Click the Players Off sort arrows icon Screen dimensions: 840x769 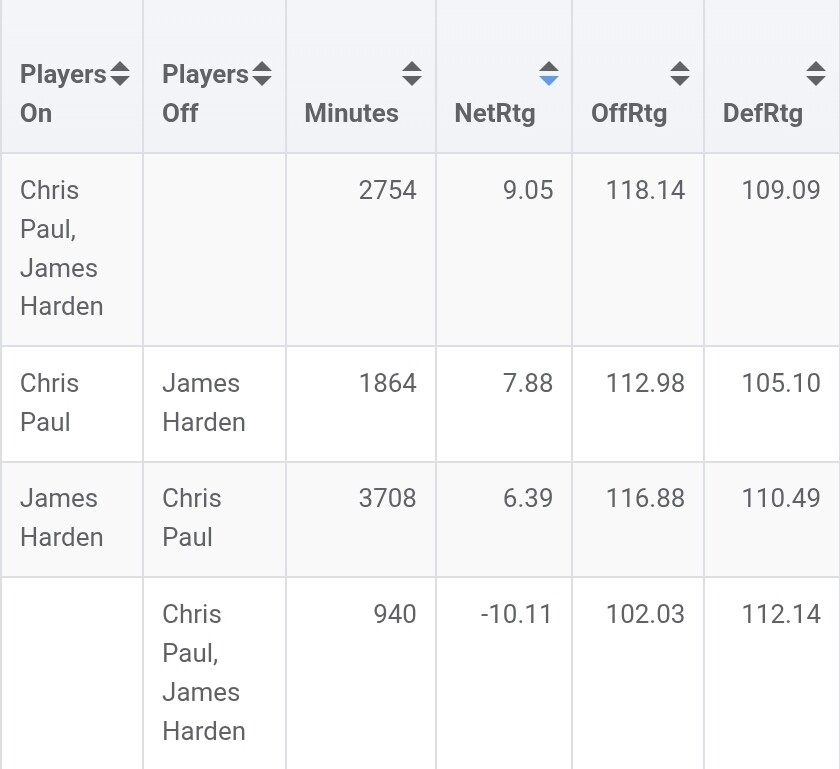tap(262, 73)
